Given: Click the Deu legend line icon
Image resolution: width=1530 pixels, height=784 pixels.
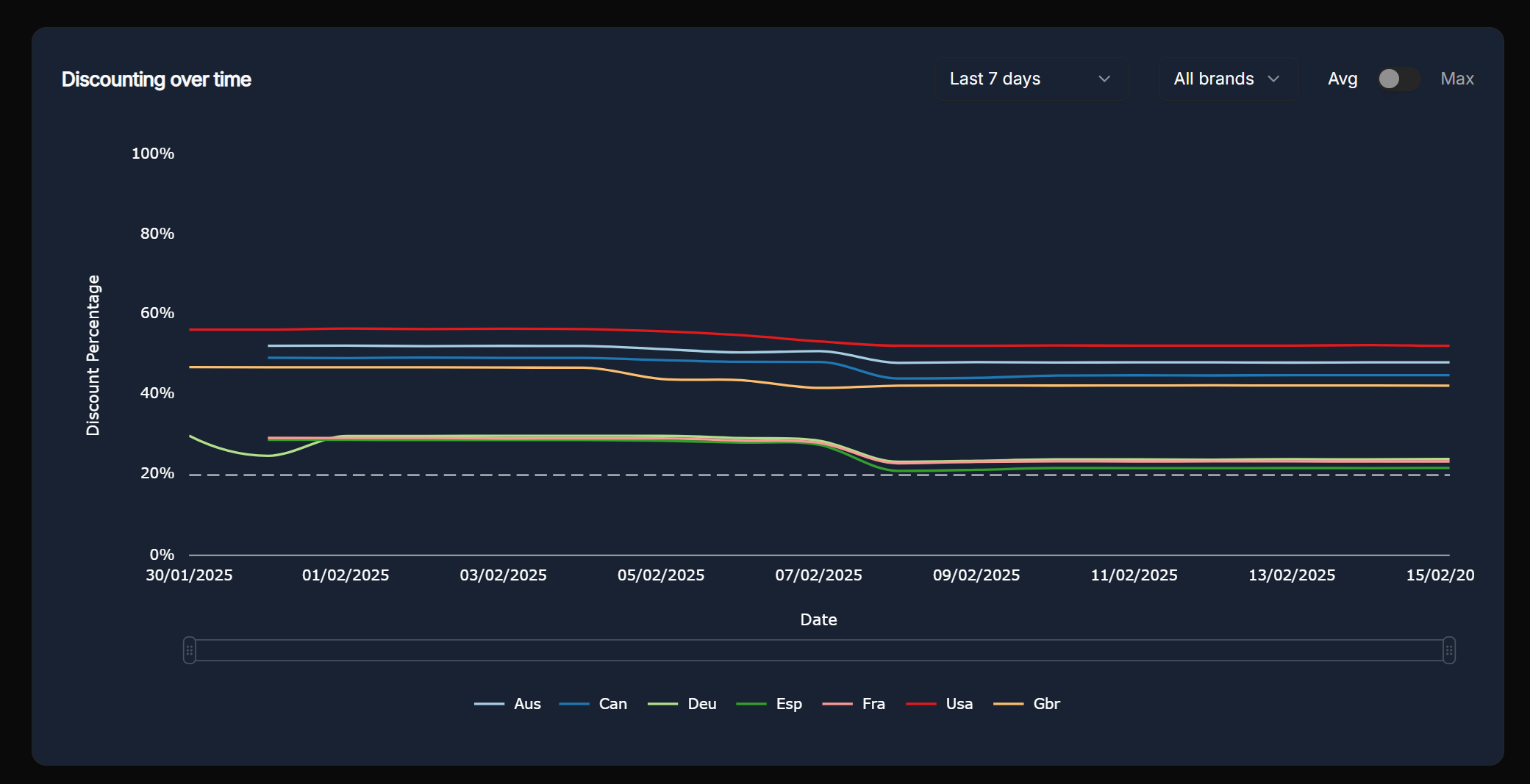Looking at the screenshot, I should pos(662,704).
